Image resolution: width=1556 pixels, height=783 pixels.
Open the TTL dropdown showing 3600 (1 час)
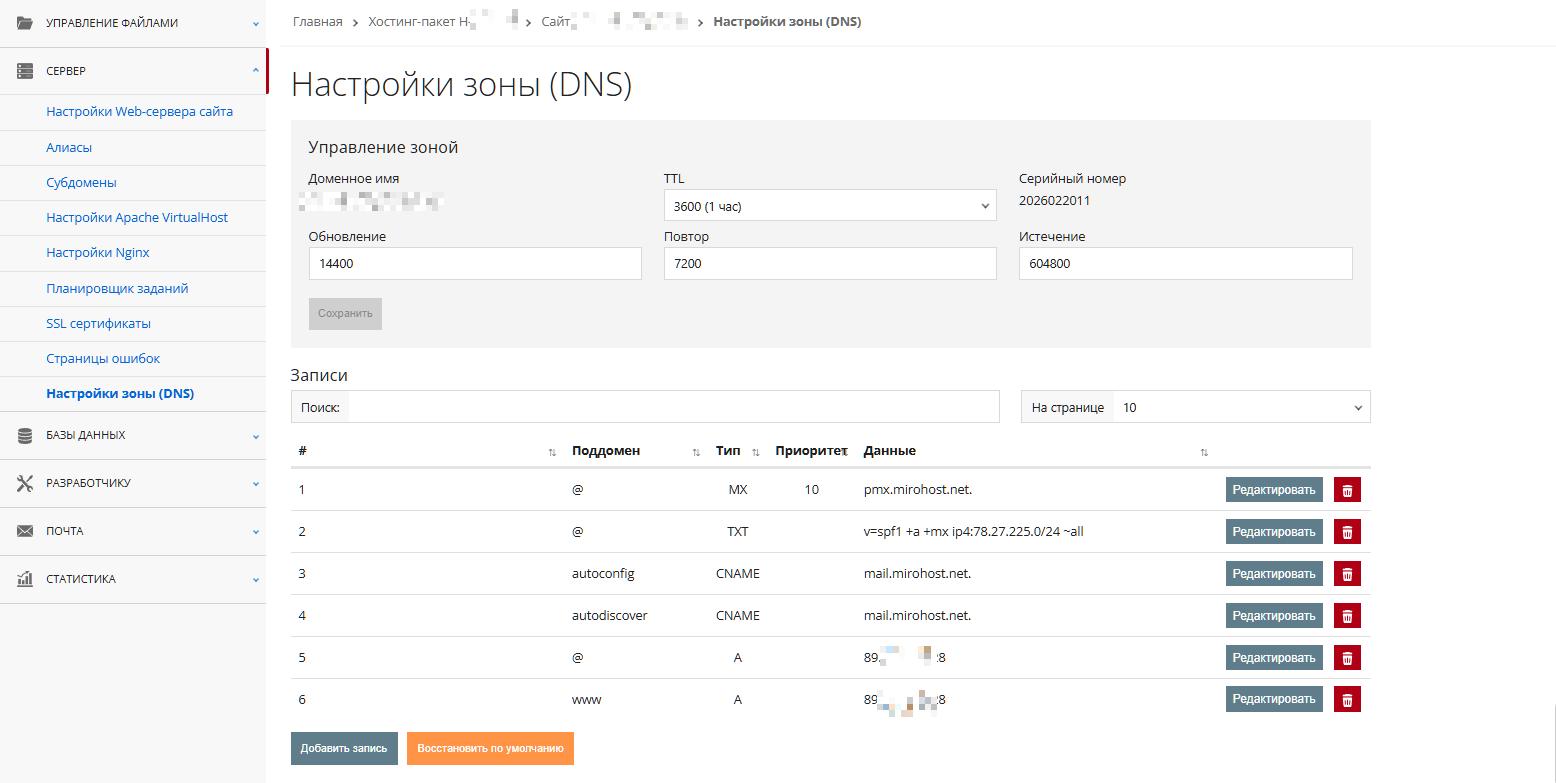[830, 205]
